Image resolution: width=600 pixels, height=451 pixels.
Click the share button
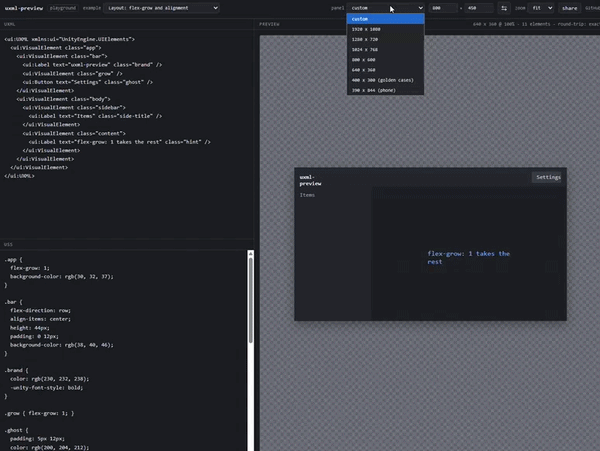click(569, 8)
